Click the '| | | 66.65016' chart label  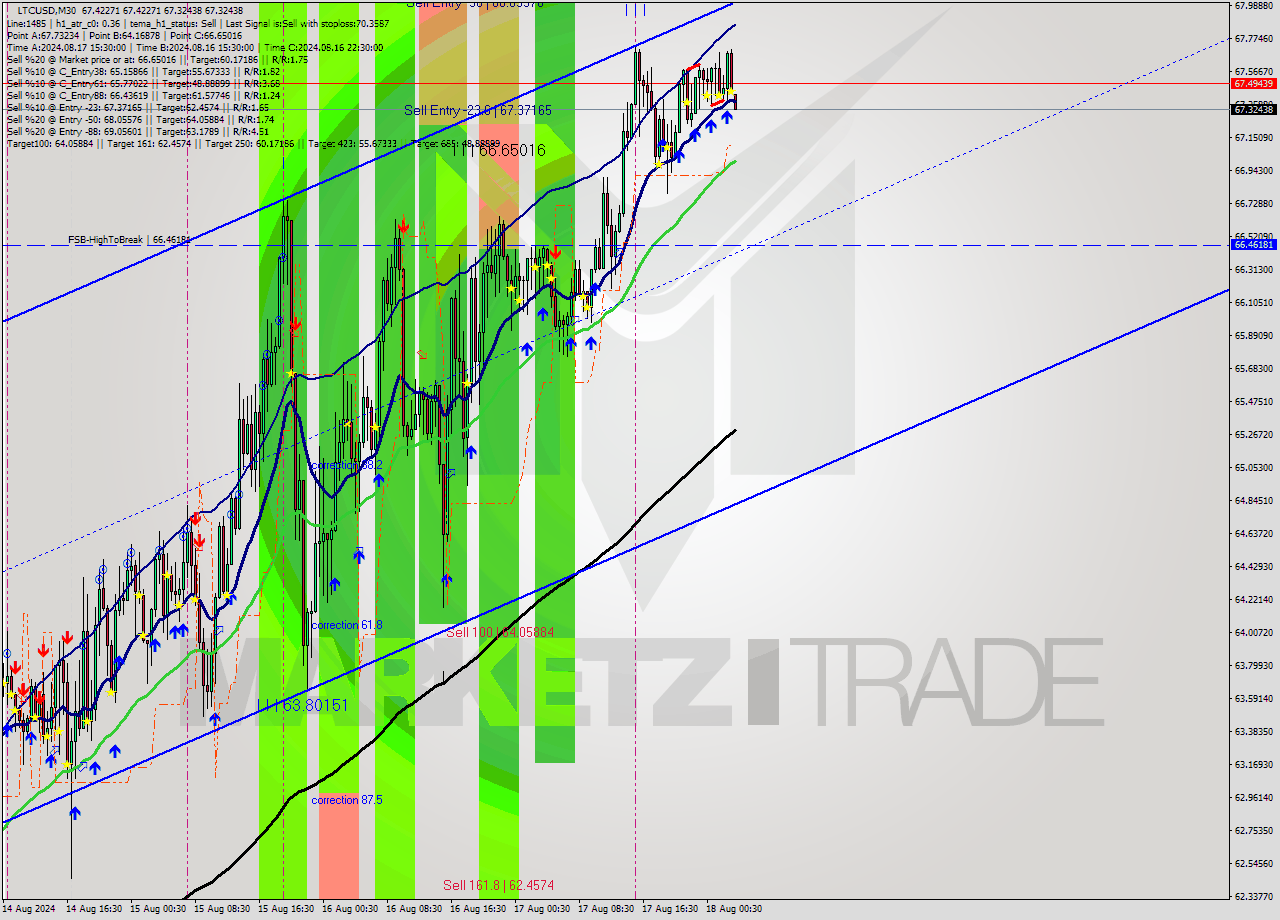pyautogui.click(x=498, y=150)
